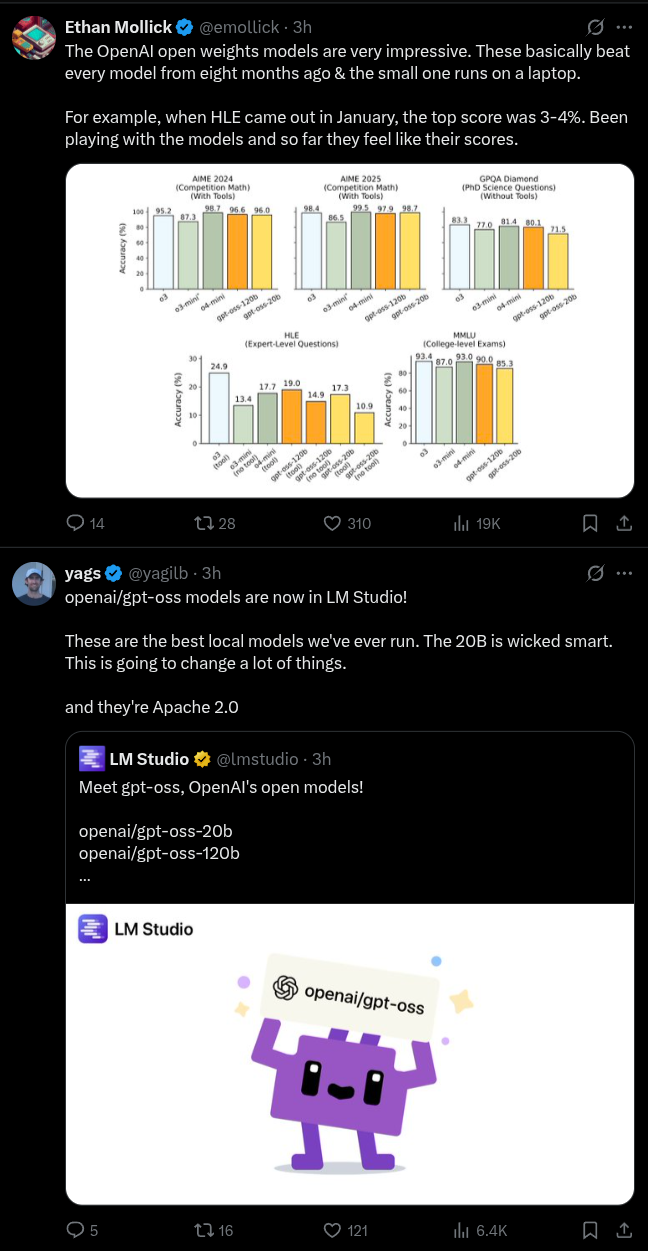Open more options for Ethan Mollick's post

tap(624, 27)
